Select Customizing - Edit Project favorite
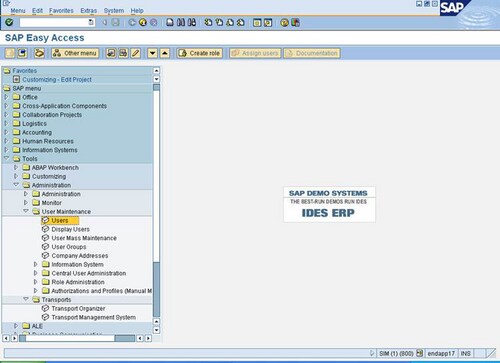500x363 pixels. coord(57,79)
